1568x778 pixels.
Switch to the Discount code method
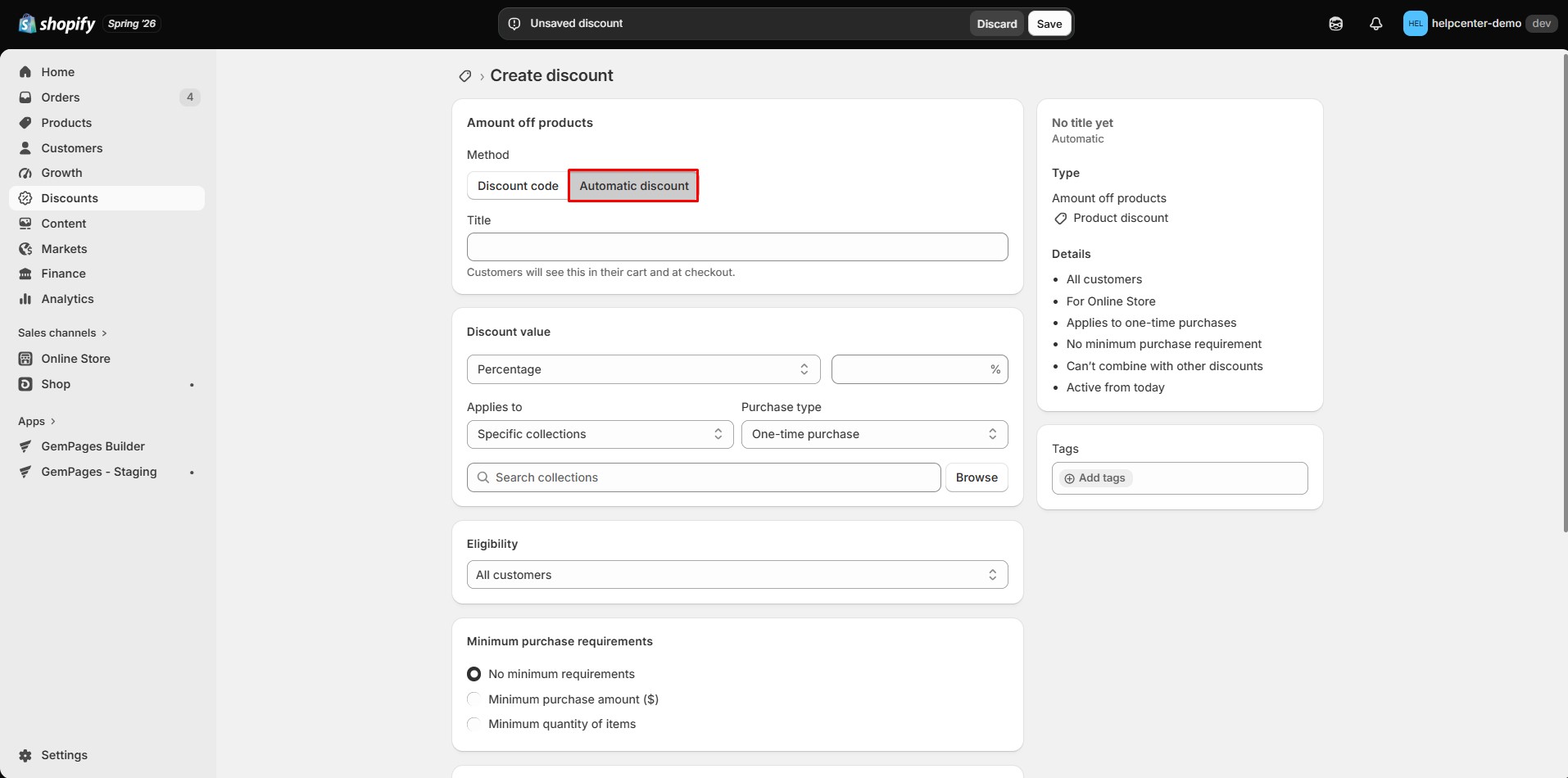pos(518,186)
